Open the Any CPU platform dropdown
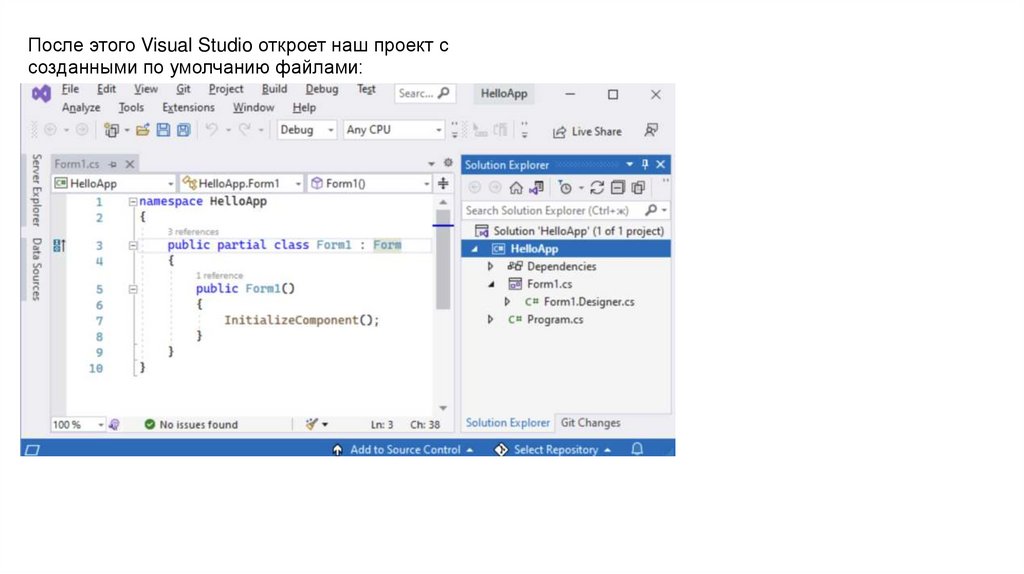 [394, 130]
